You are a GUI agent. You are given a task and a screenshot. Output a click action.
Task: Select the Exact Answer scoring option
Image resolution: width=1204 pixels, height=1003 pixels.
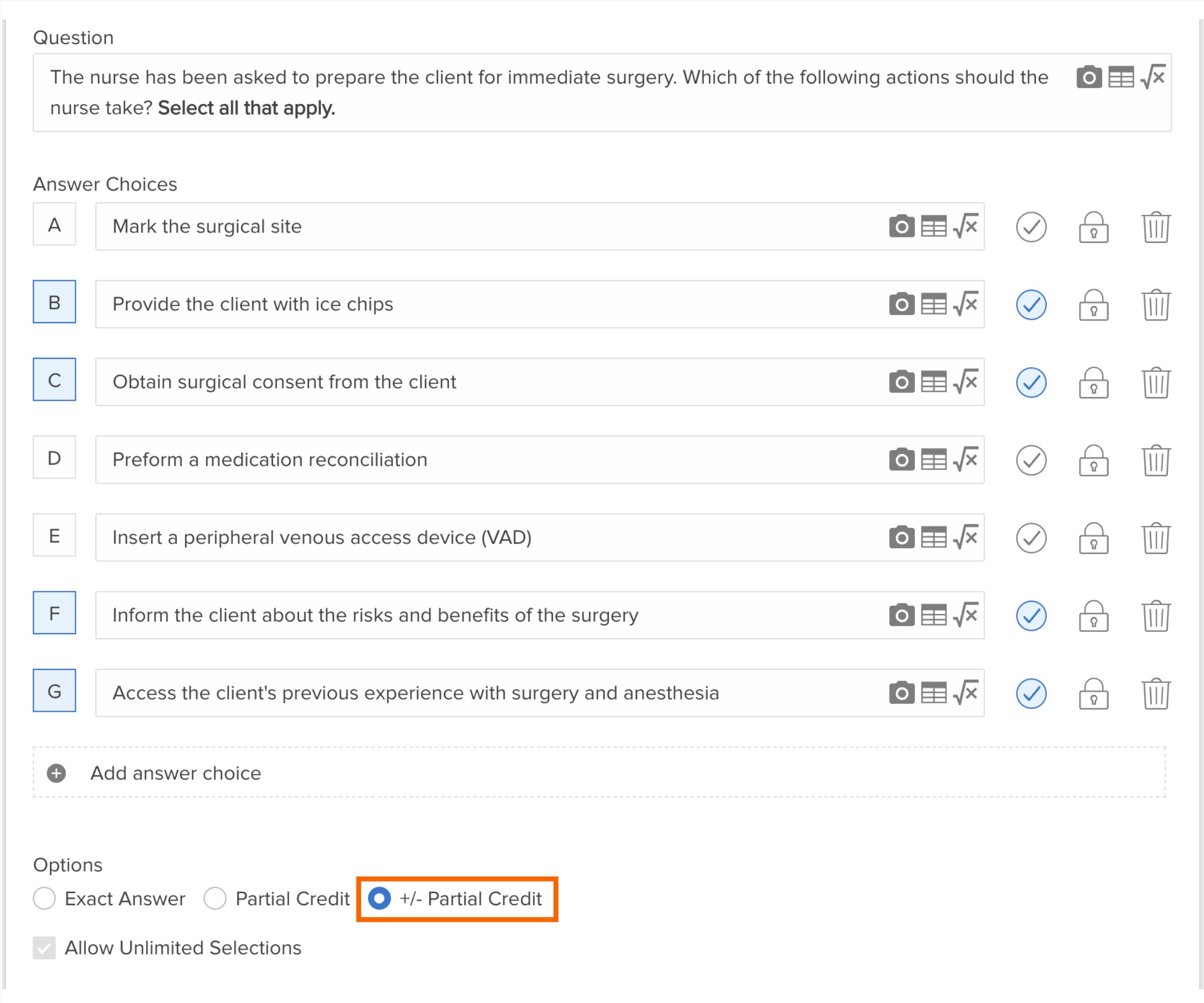(44, 899)
